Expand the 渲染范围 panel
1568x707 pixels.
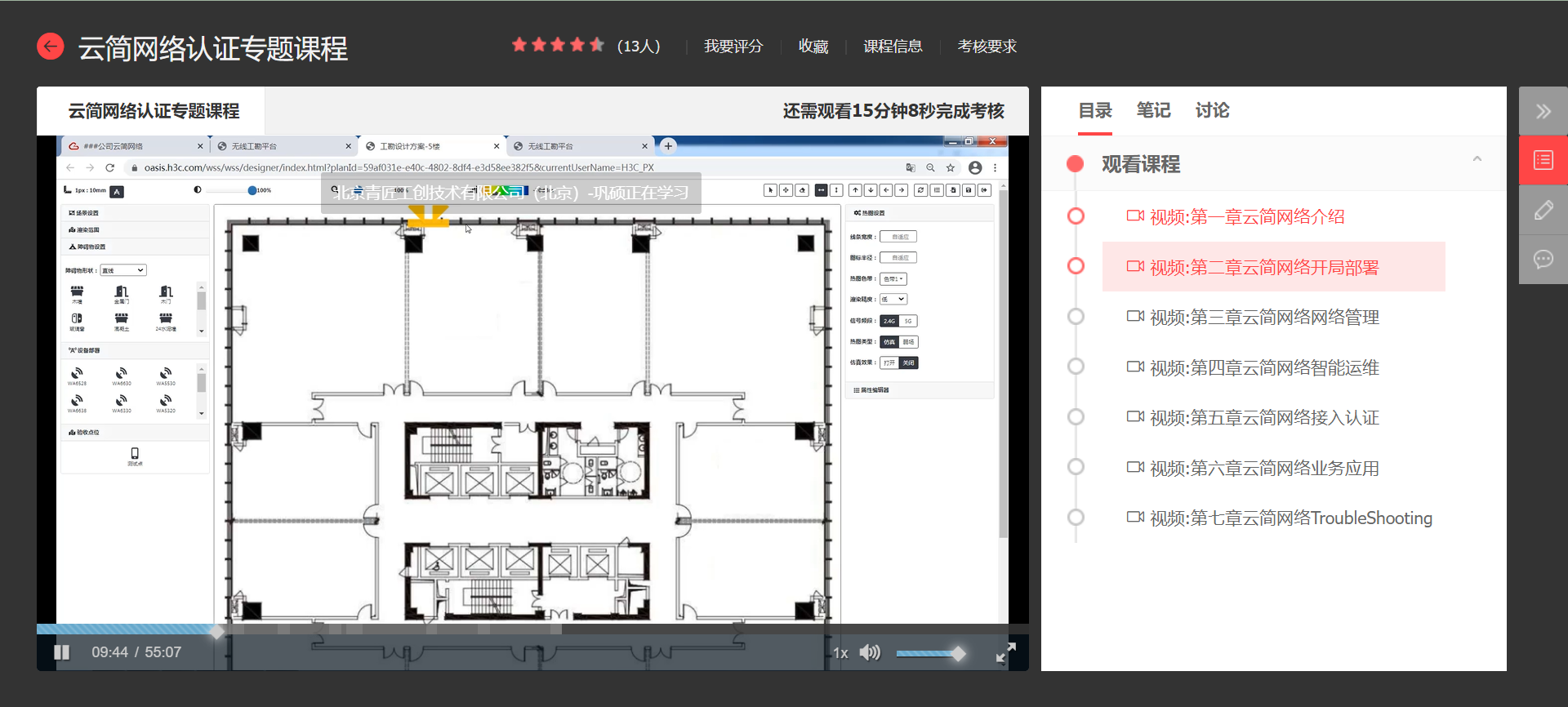(x=135, y=230)
